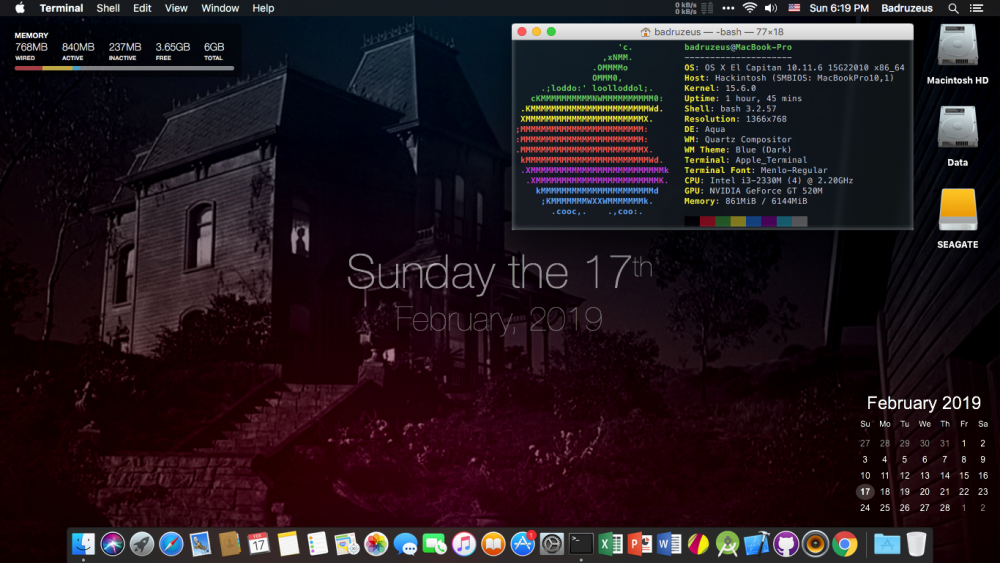Open Calendar app in the dock
Viewport: 1000px width, 563px height.
[x=259, y=544]
